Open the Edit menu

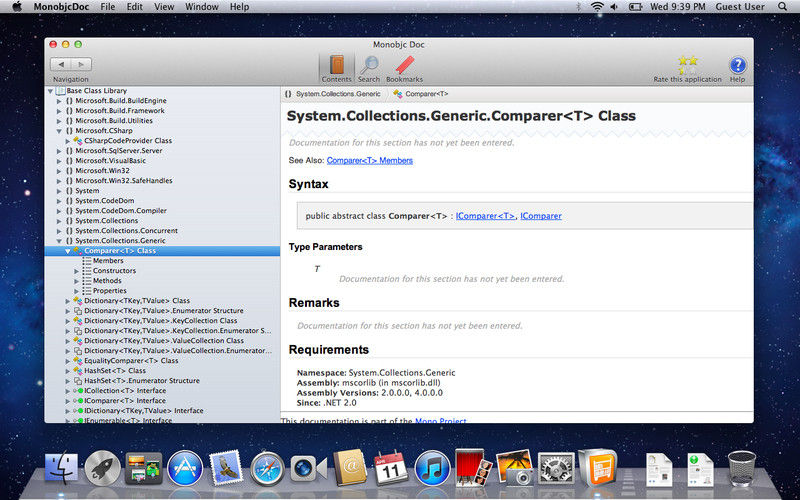(x=135, y=7)
